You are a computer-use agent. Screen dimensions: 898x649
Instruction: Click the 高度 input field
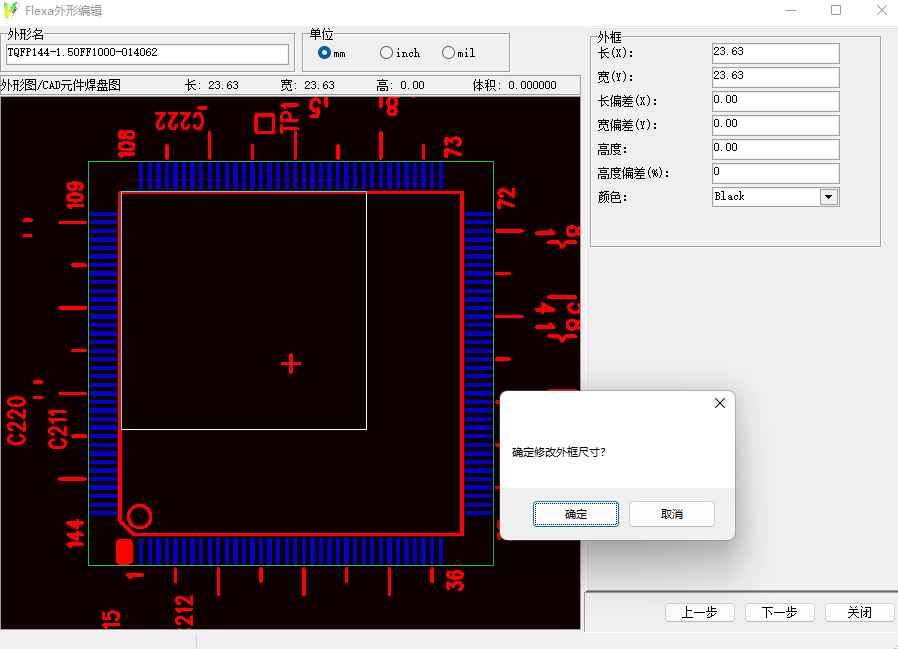point(775,149)
